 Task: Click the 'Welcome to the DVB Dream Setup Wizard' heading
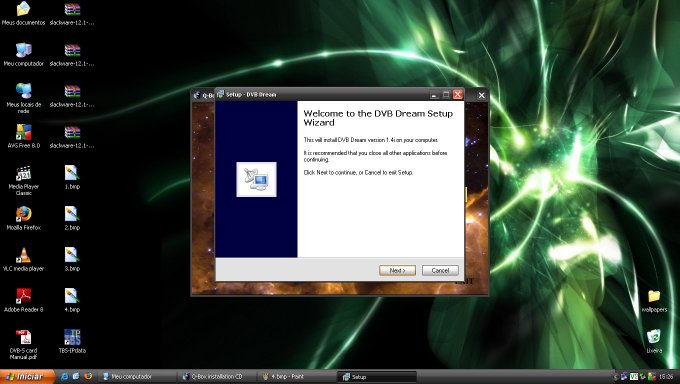(378, 118)
